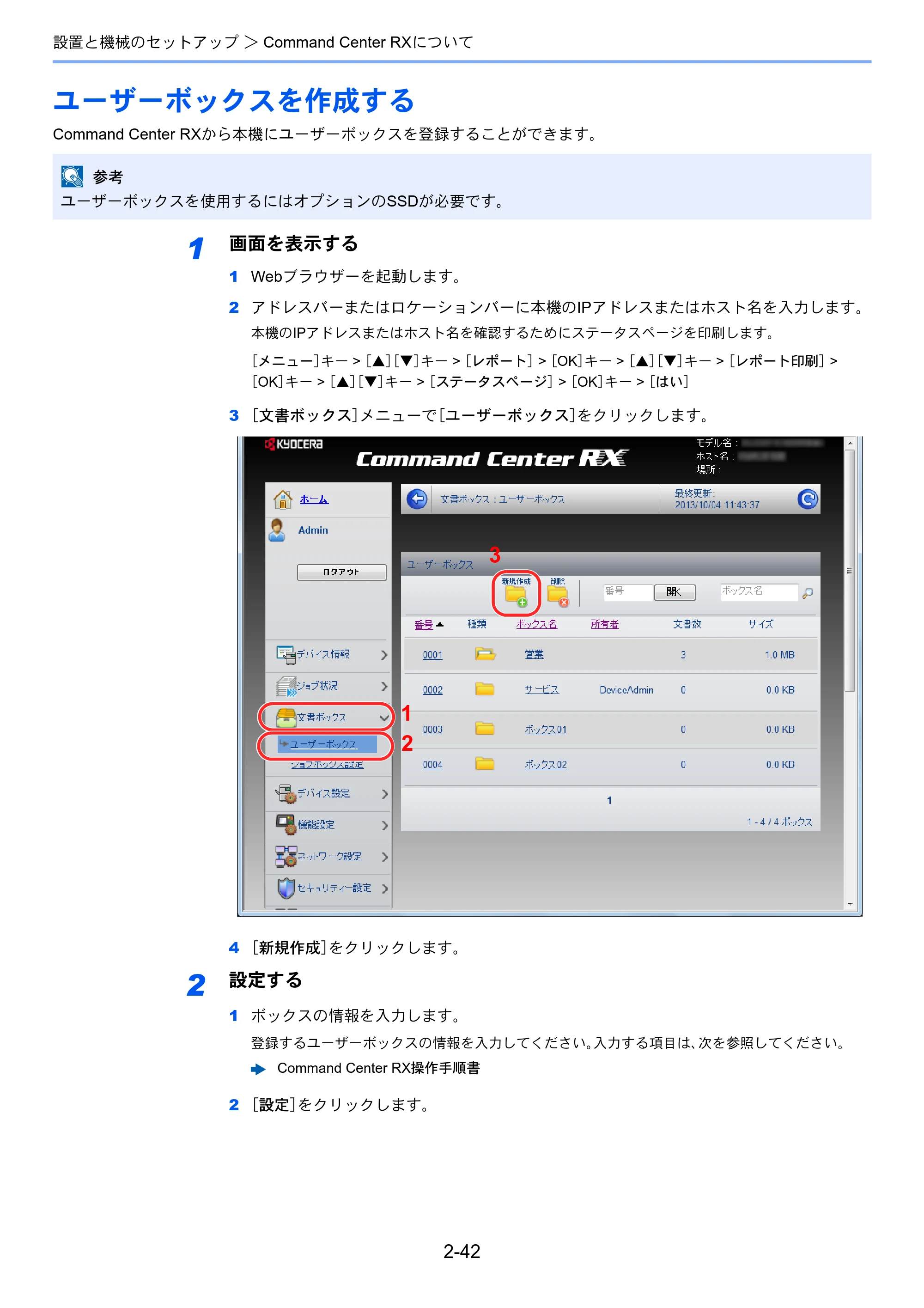Click the folder icon of box 0004
This screenshot has width=924, height=1308.
(484, 764)
